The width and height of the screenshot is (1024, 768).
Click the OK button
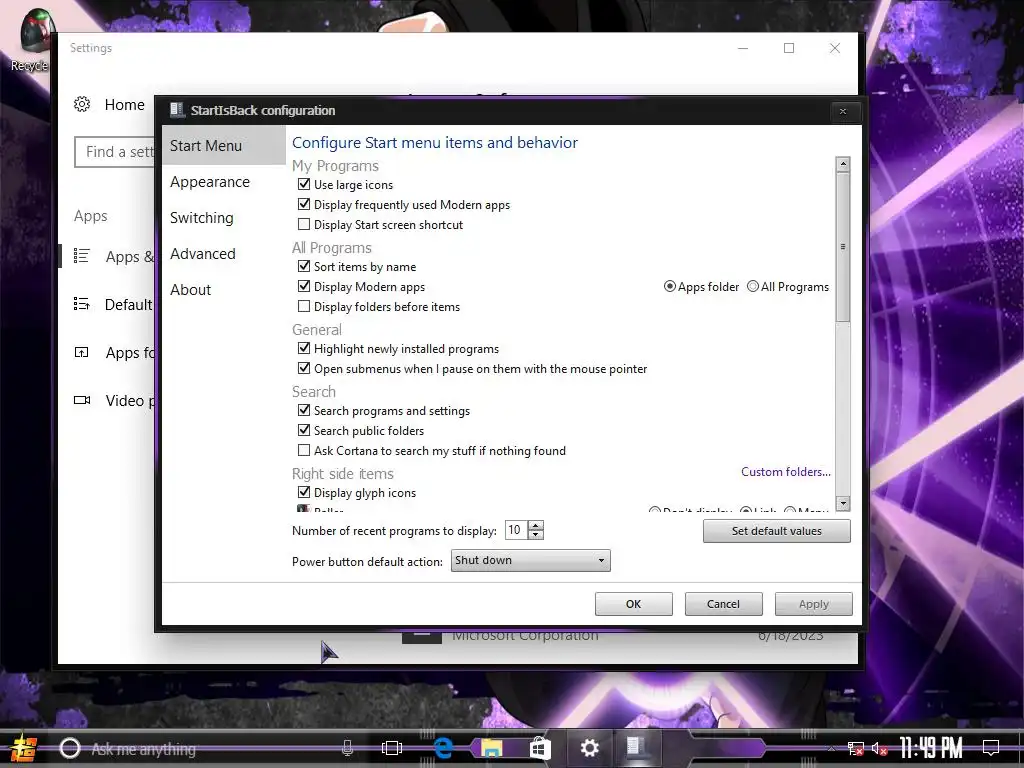633,604
